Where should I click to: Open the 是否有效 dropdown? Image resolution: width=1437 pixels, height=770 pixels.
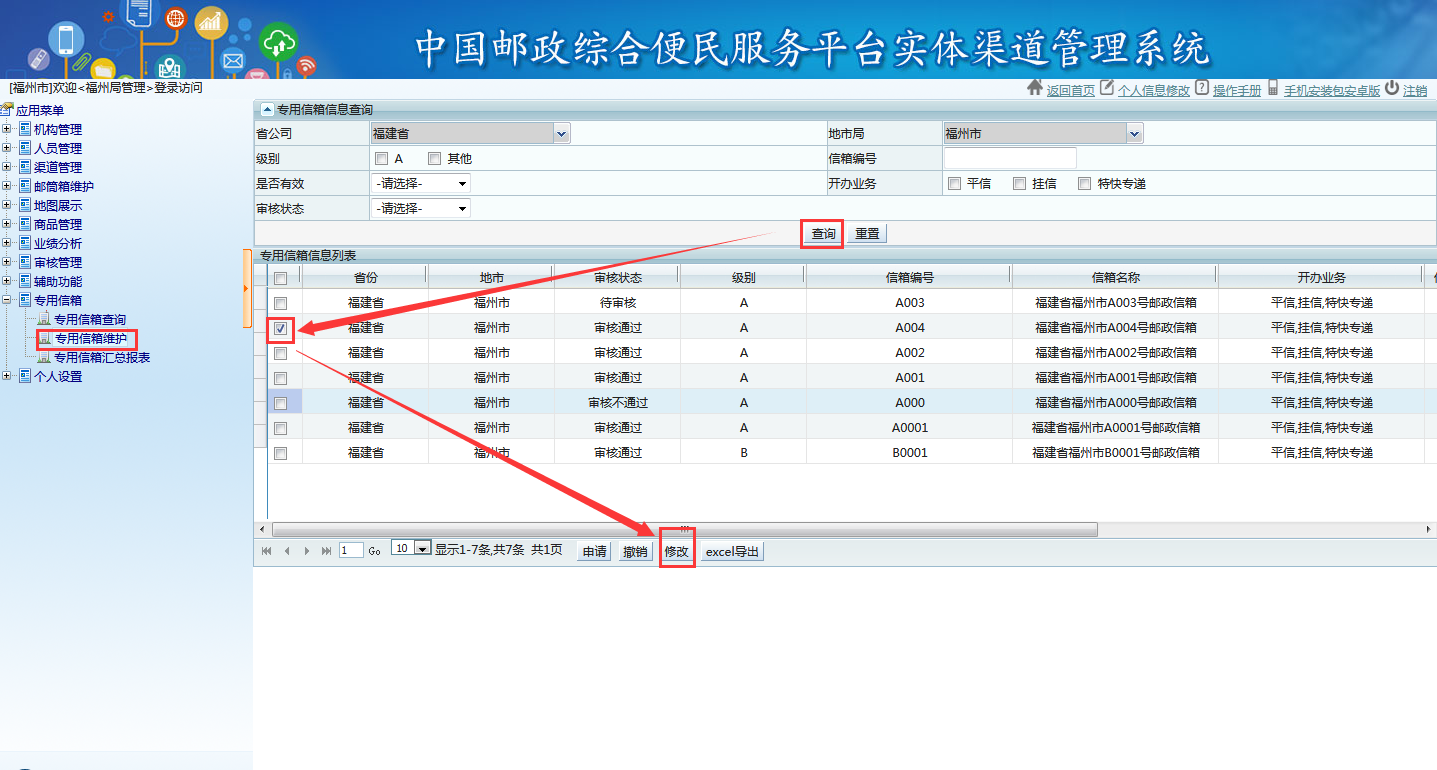click(x=420, y=183)
